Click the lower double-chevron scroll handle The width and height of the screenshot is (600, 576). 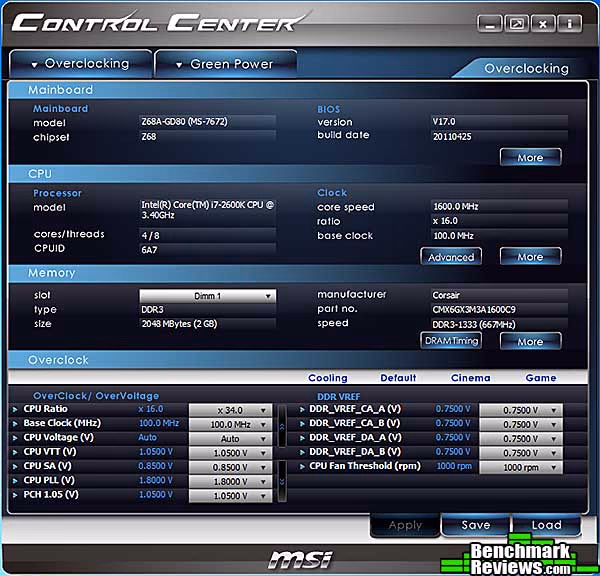(282, 481)
